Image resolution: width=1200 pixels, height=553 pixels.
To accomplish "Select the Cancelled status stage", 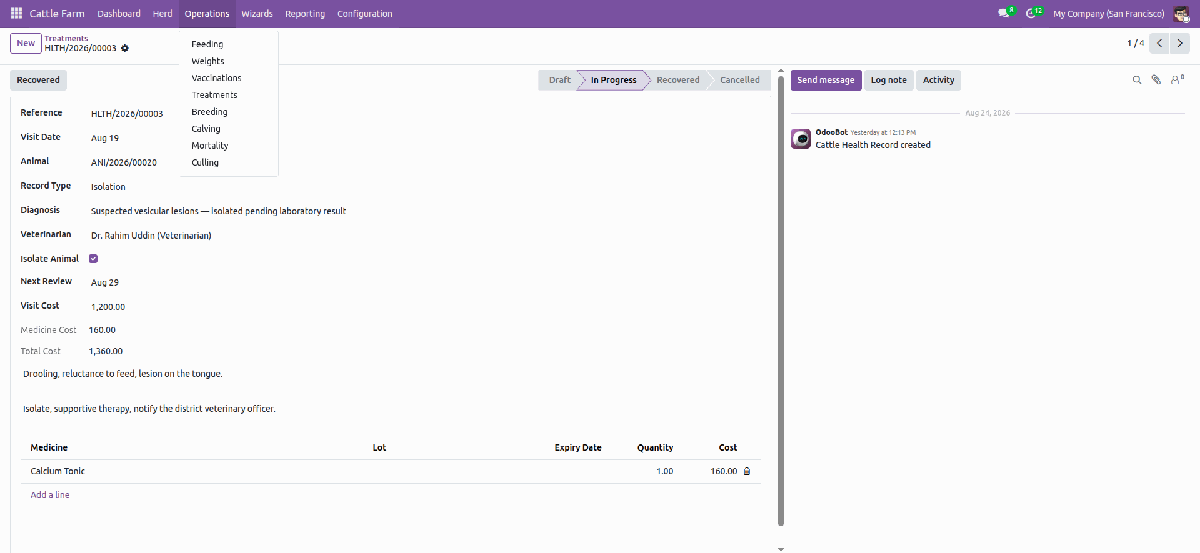I will tap(740, 80).
